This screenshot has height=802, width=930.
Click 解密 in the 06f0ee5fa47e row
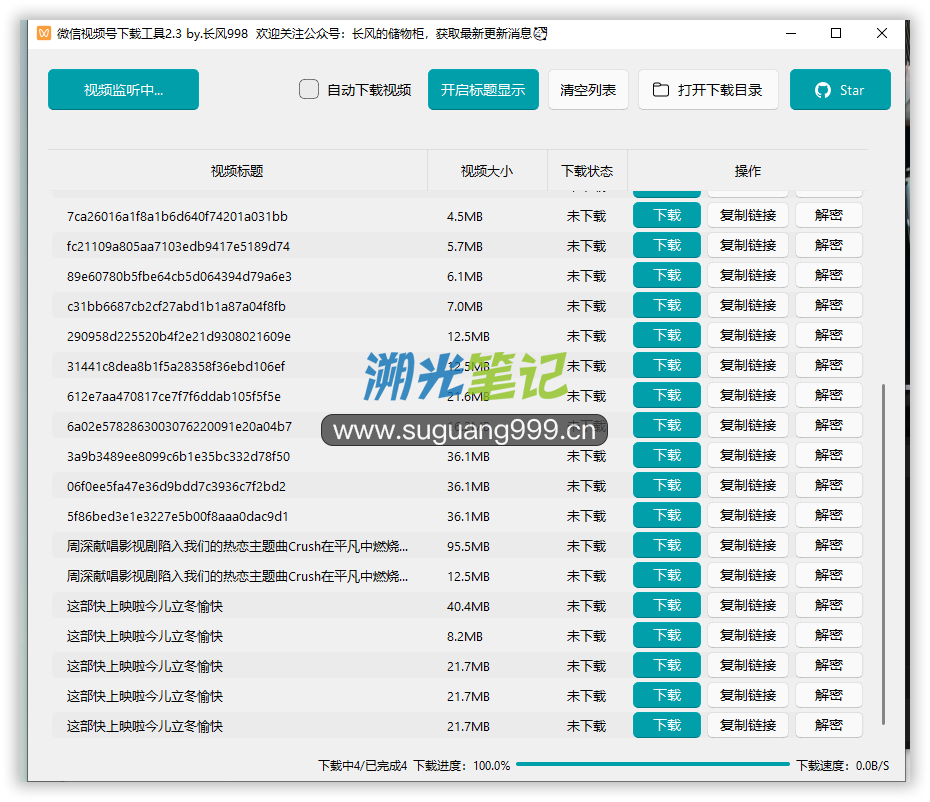click(x=829, y=485)
